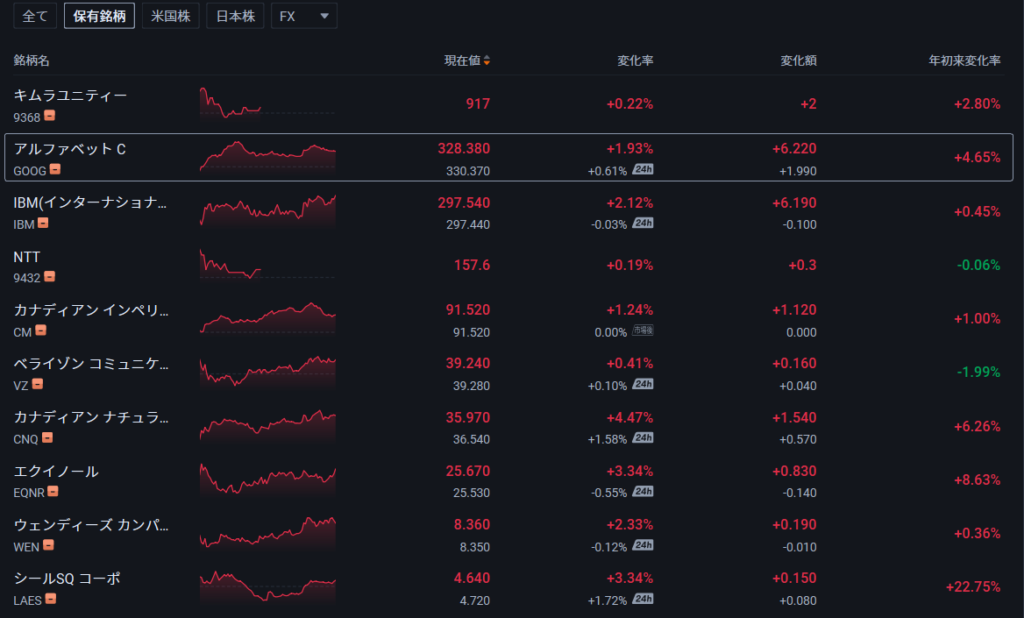The image size is (1024, 618).
Task: Click the orange badge next to WEN
Action: click(48, 545)
